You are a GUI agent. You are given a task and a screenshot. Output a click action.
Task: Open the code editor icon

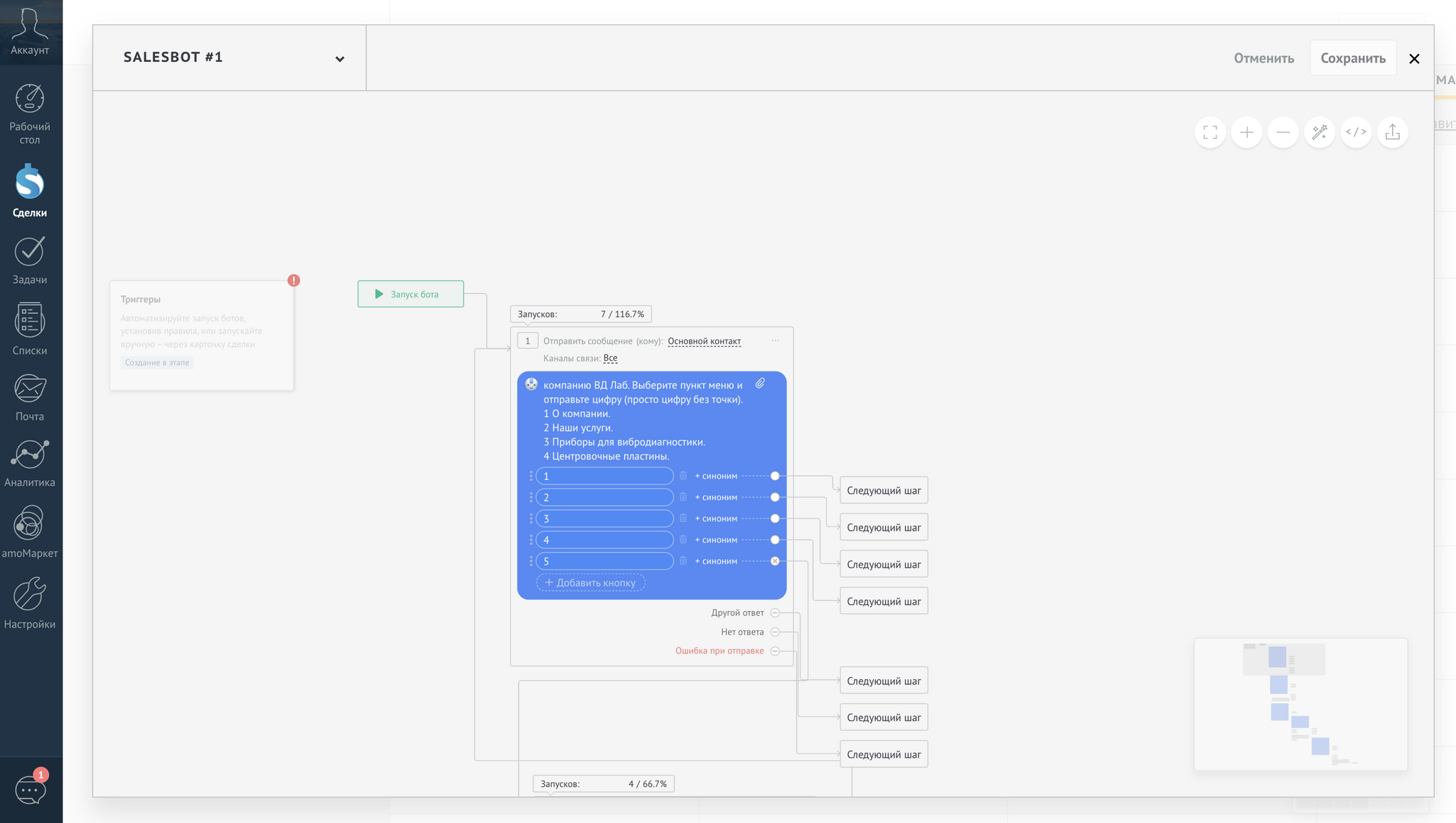pyautogui.click(x=1356, y=132)
